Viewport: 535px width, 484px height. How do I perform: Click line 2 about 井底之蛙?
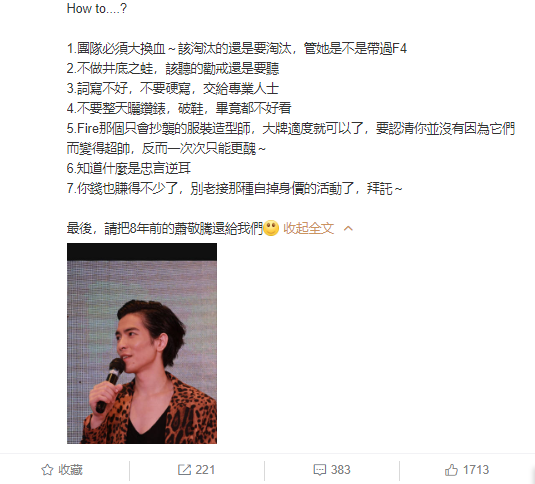point(173,69)
